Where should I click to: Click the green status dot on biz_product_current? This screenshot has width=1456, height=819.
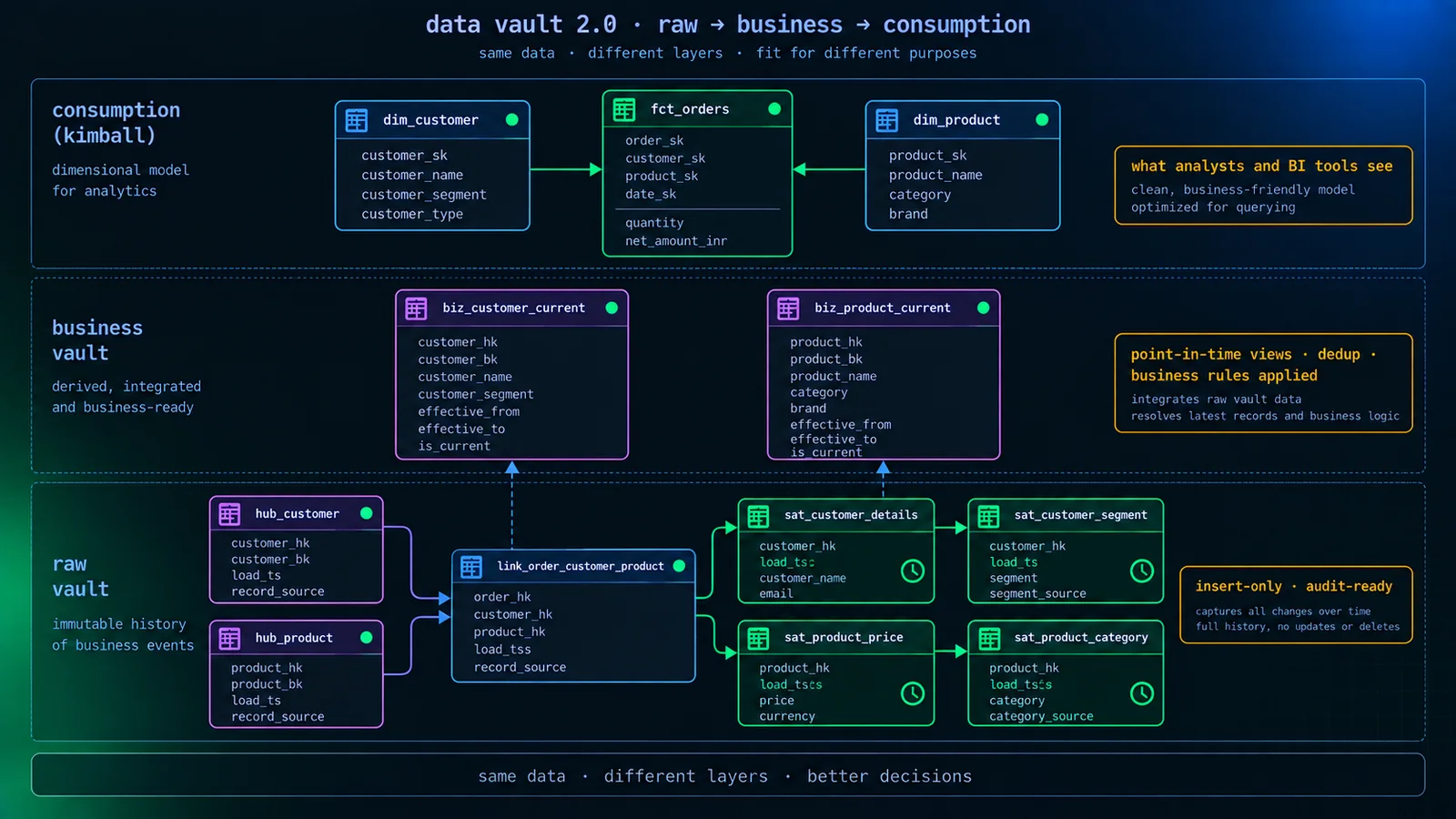click(x=983, y=308)
